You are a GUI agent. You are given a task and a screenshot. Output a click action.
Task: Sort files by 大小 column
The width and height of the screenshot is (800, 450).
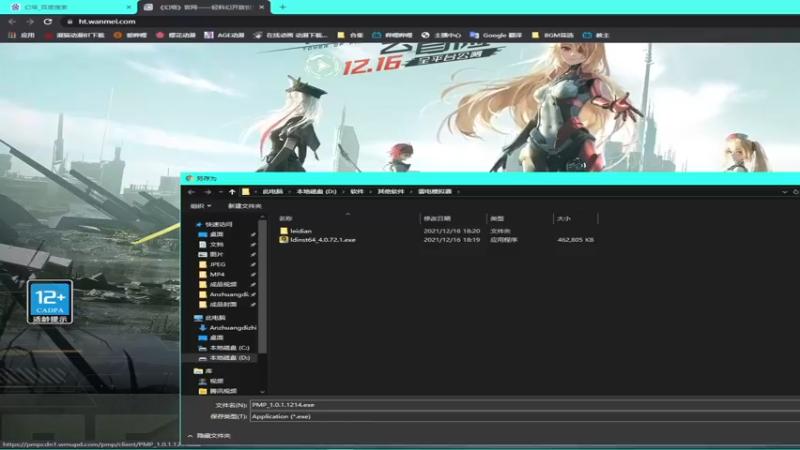coord(563,218)
